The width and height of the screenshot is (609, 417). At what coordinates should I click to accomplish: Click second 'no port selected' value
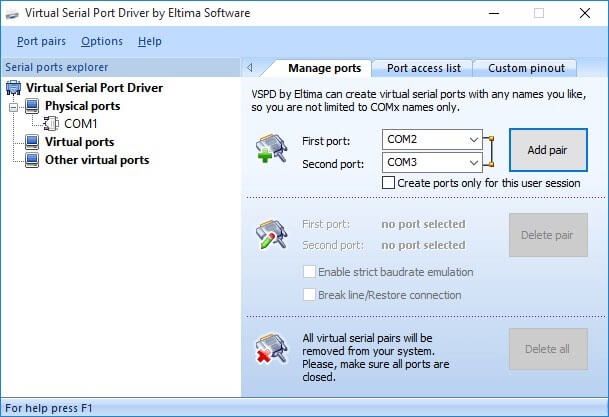coord(423,245)
